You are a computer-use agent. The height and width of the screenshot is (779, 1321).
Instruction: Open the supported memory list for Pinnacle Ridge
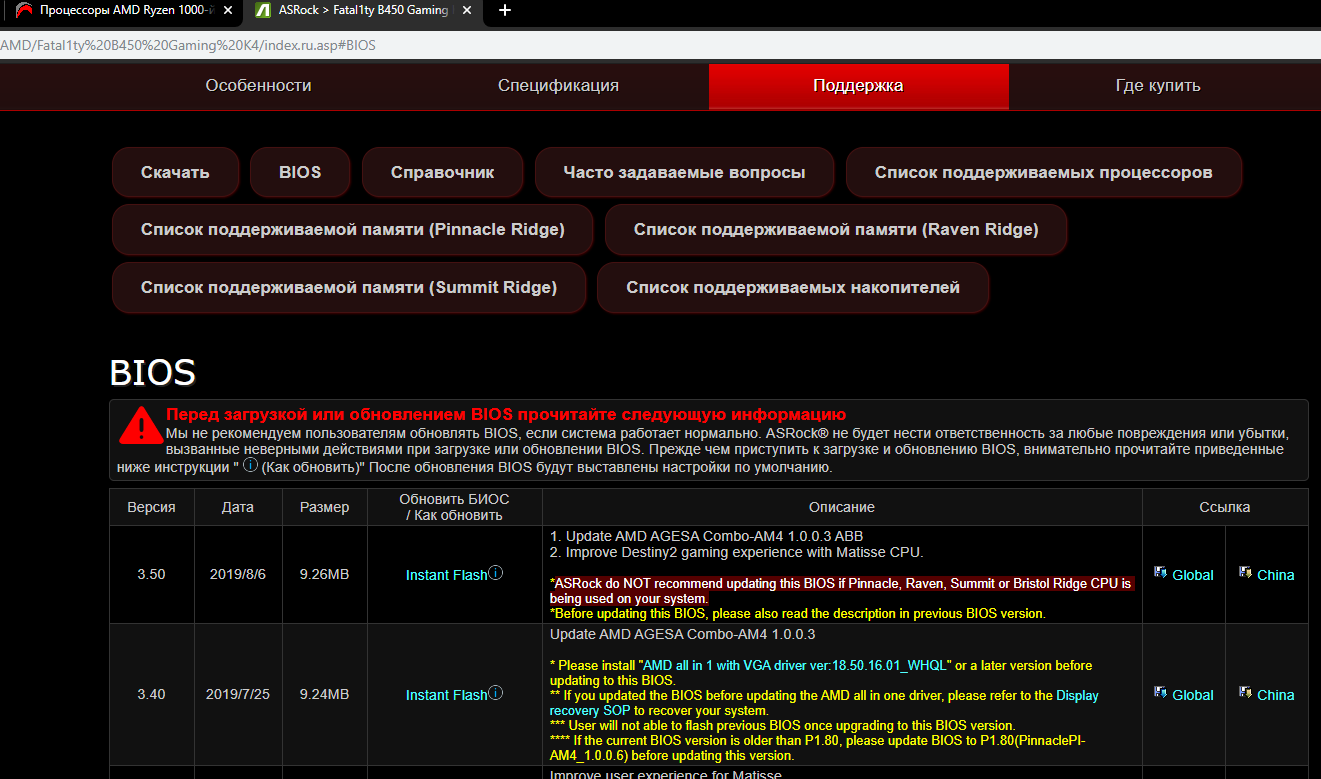pos(353,230)
